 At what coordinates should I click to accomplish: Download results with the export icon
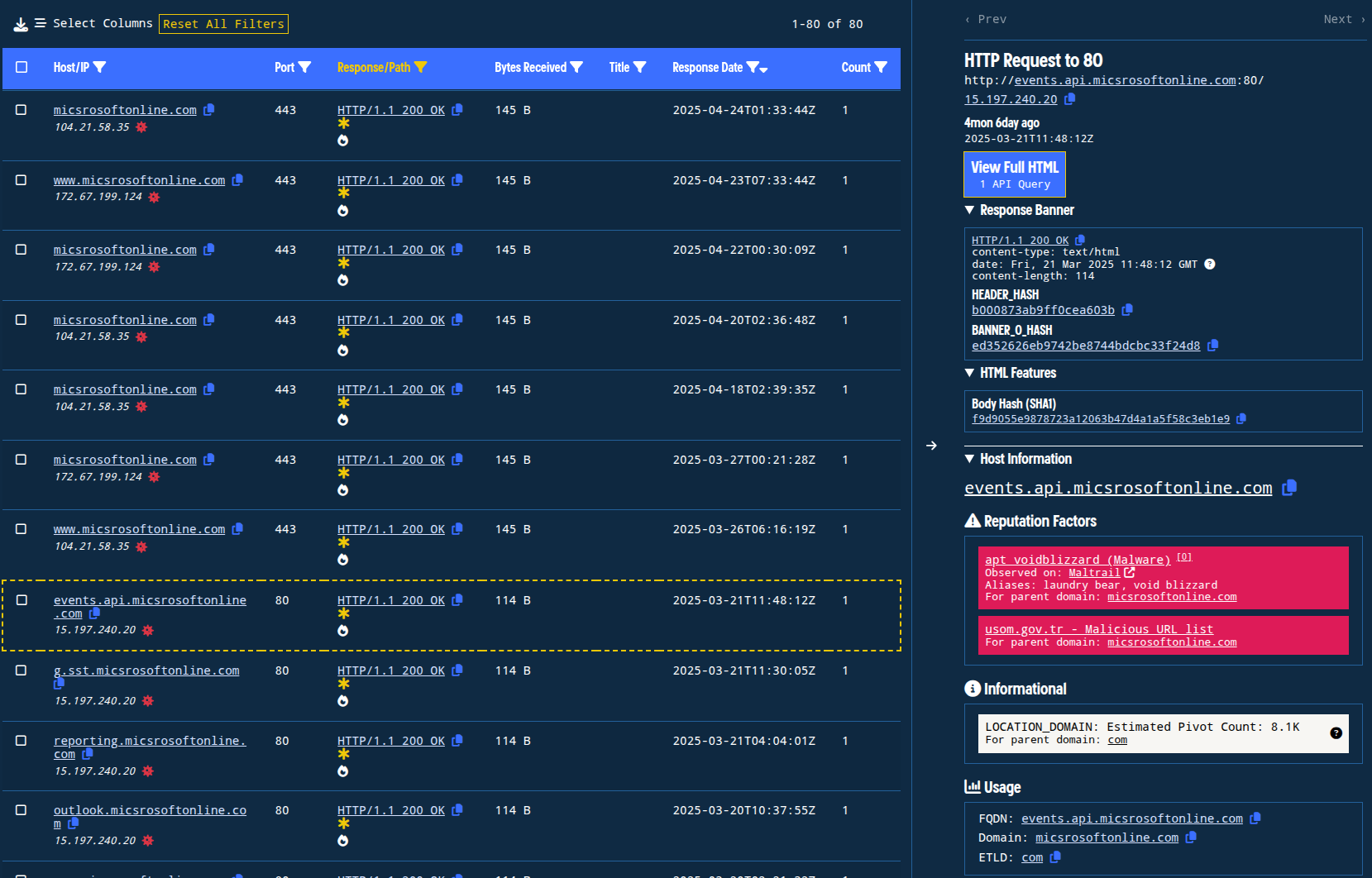click(x=21, y=25)
